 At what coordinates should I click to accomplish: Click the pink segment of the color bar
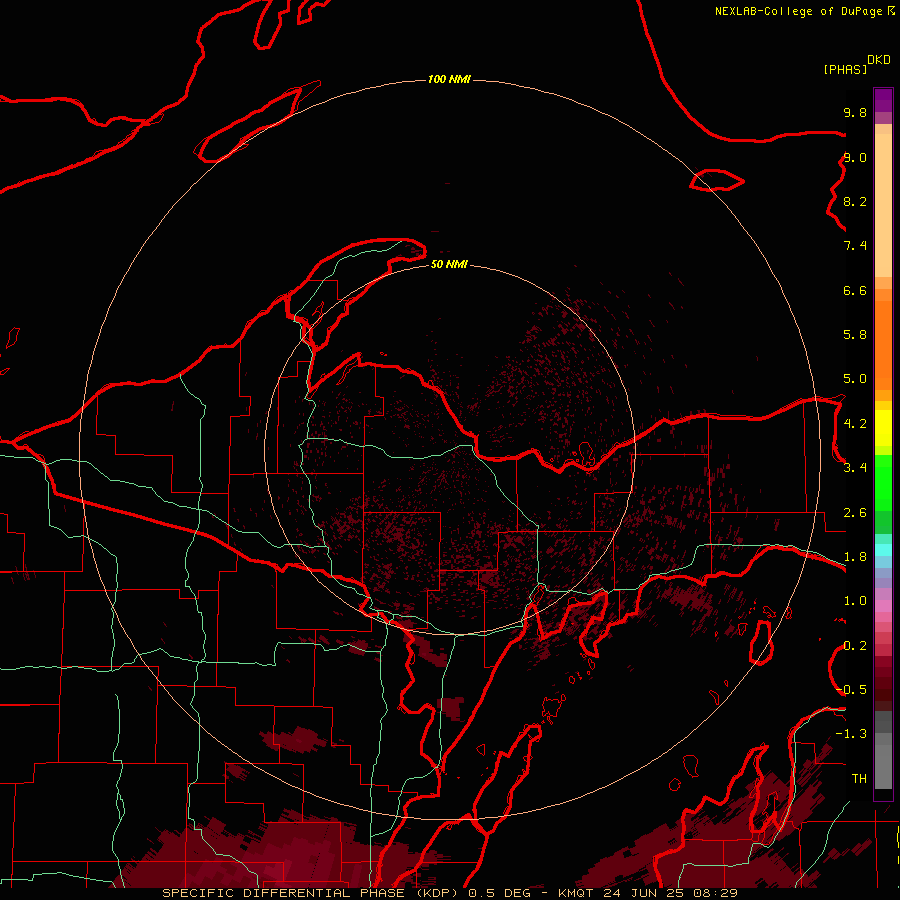pos(883,606)
